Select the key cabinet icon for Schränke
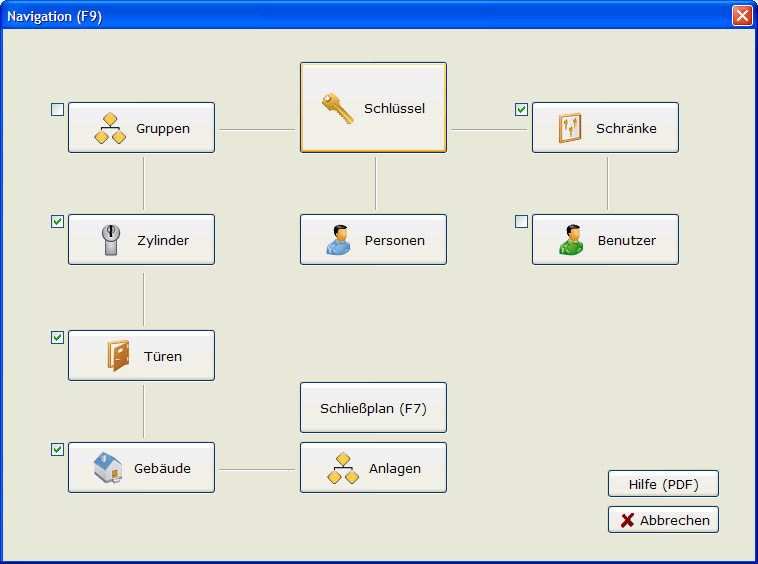The image size is (758, 564). click(x=570, y=128)
